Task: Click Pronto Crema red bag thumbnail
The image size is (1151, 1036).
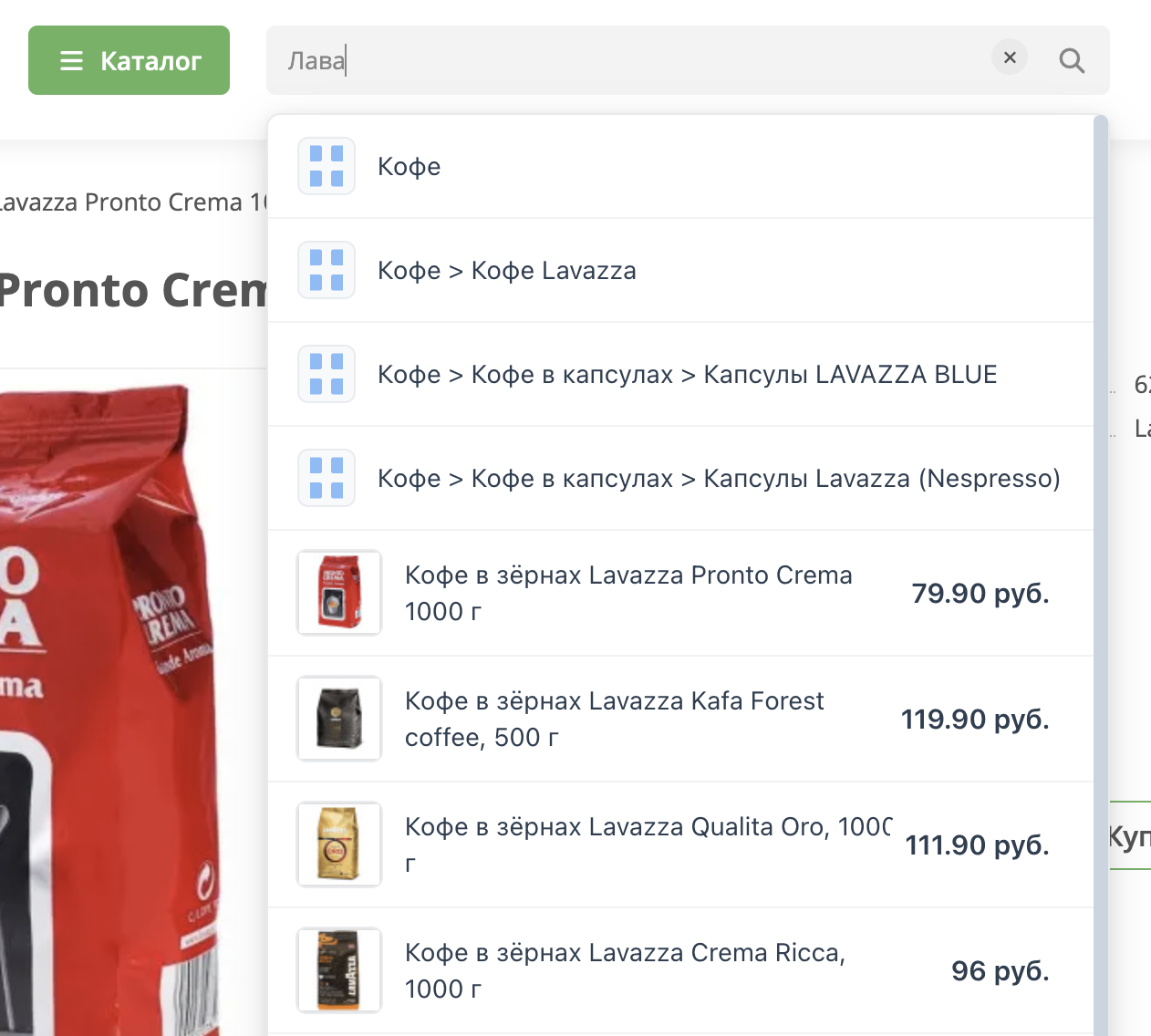Action: click(x=339, y=593)
